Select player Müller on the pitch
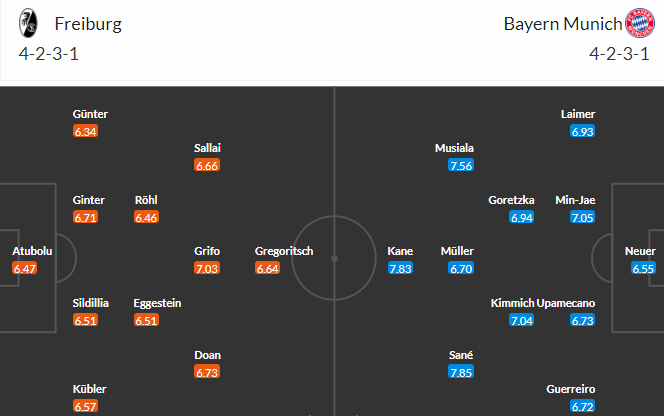This screenshot has width=664, height=416. [457, 251]
